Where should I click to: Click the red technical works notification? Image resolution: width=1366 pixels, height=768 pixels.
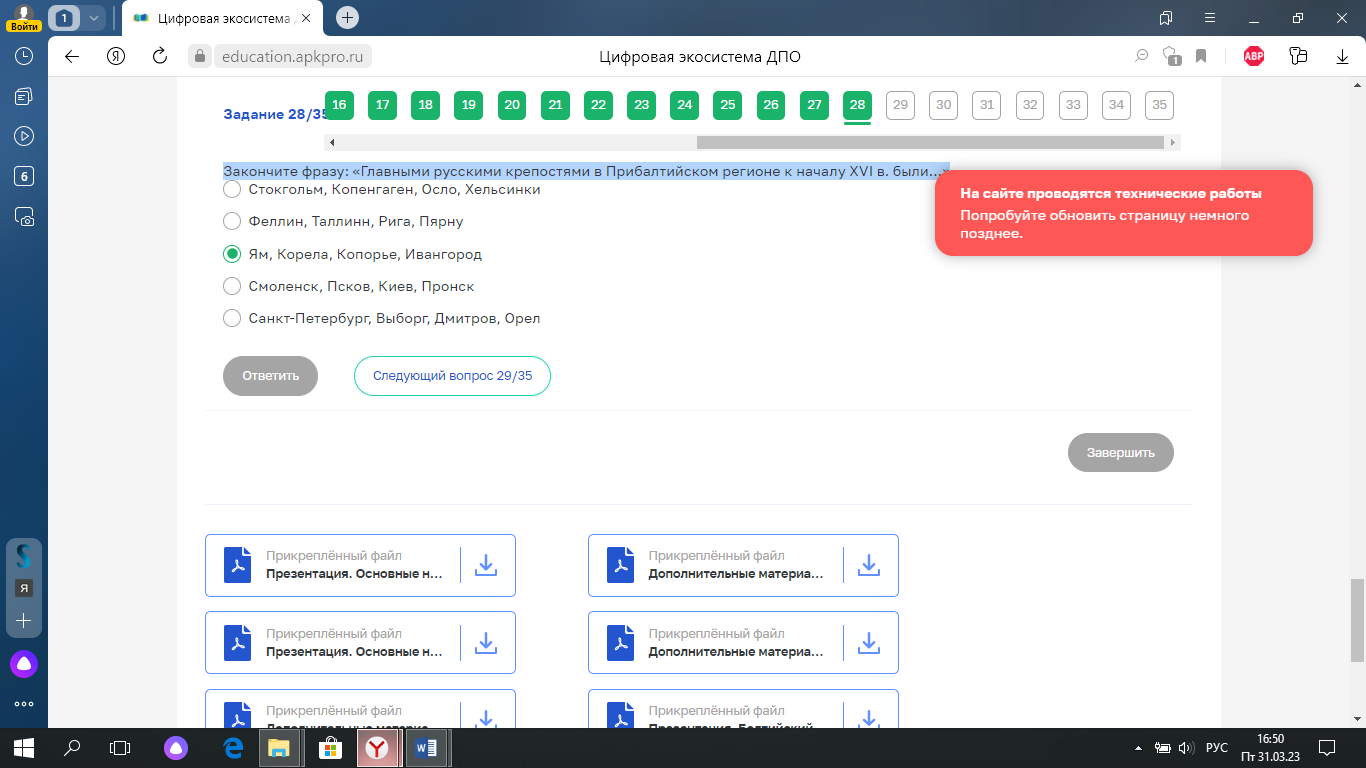(1123, 213)
